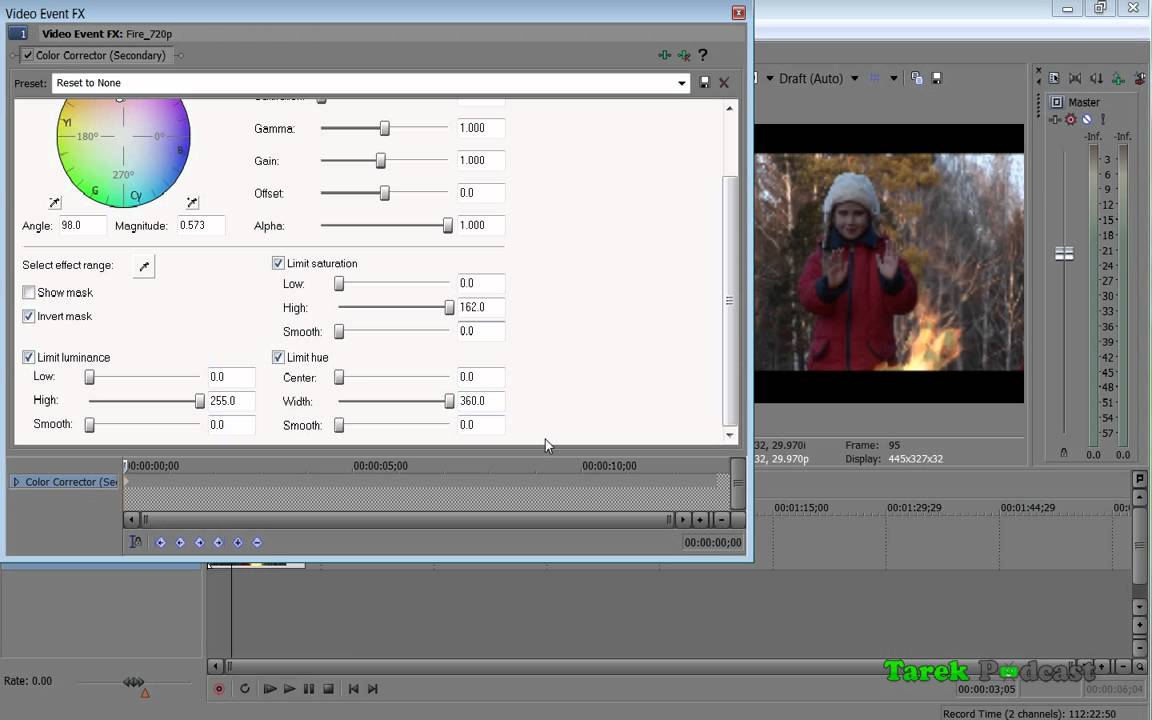Image resolution: width=1152 pixels, height=720 pixels.
Task: Remove selected plug-in from chain
Action: coord(684,55)
